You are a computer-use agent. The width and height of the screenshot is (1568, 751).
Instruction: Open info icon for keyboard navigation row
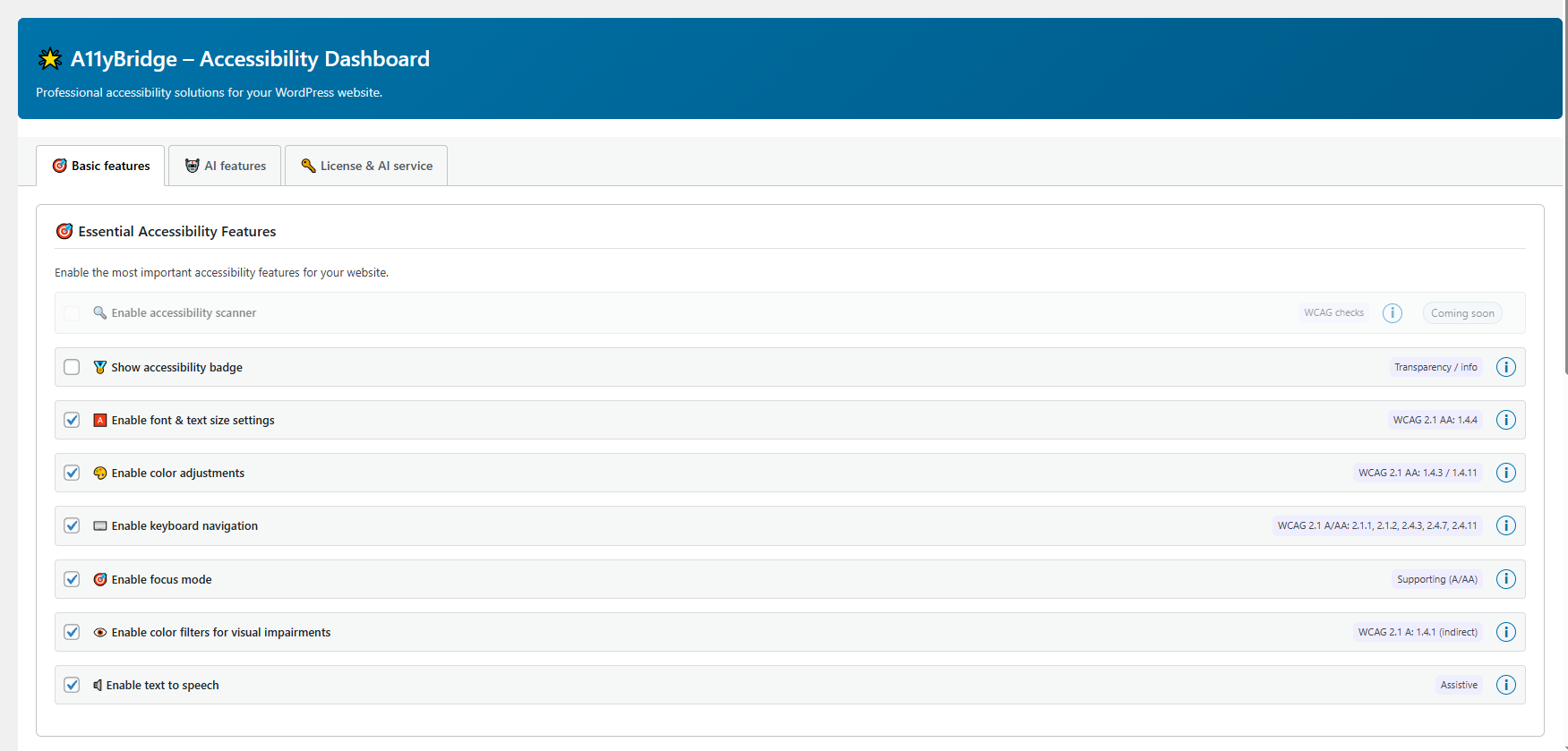1506,525
